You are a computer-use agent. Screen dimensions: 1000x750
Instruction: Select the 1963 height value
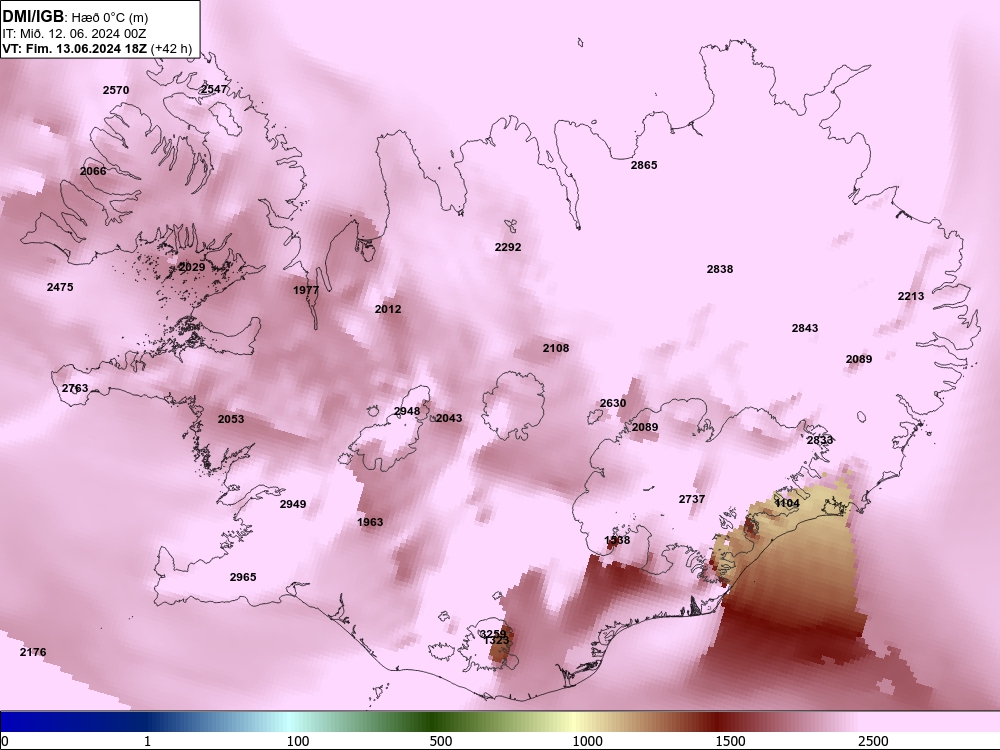coord(370,522)
